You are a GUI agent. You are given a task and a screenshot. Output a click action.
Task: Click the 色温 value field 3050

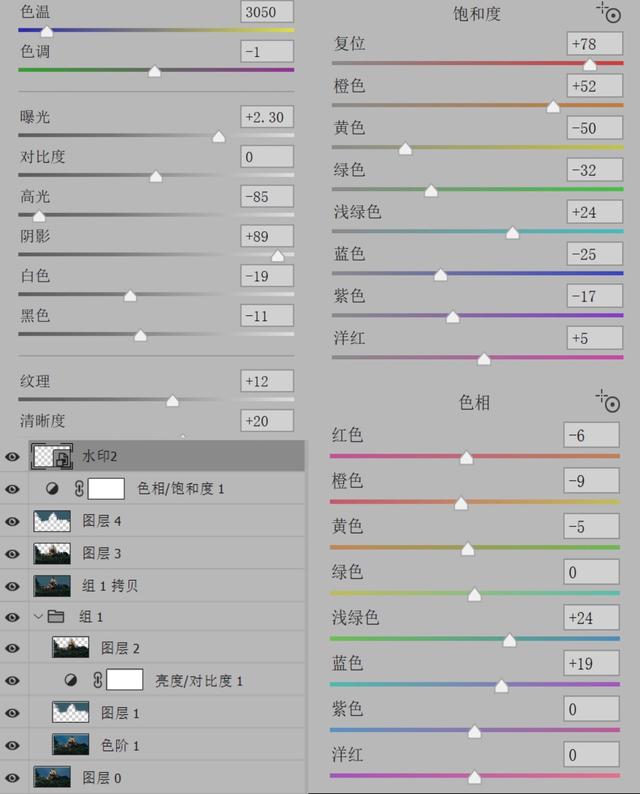coord(267,12)
